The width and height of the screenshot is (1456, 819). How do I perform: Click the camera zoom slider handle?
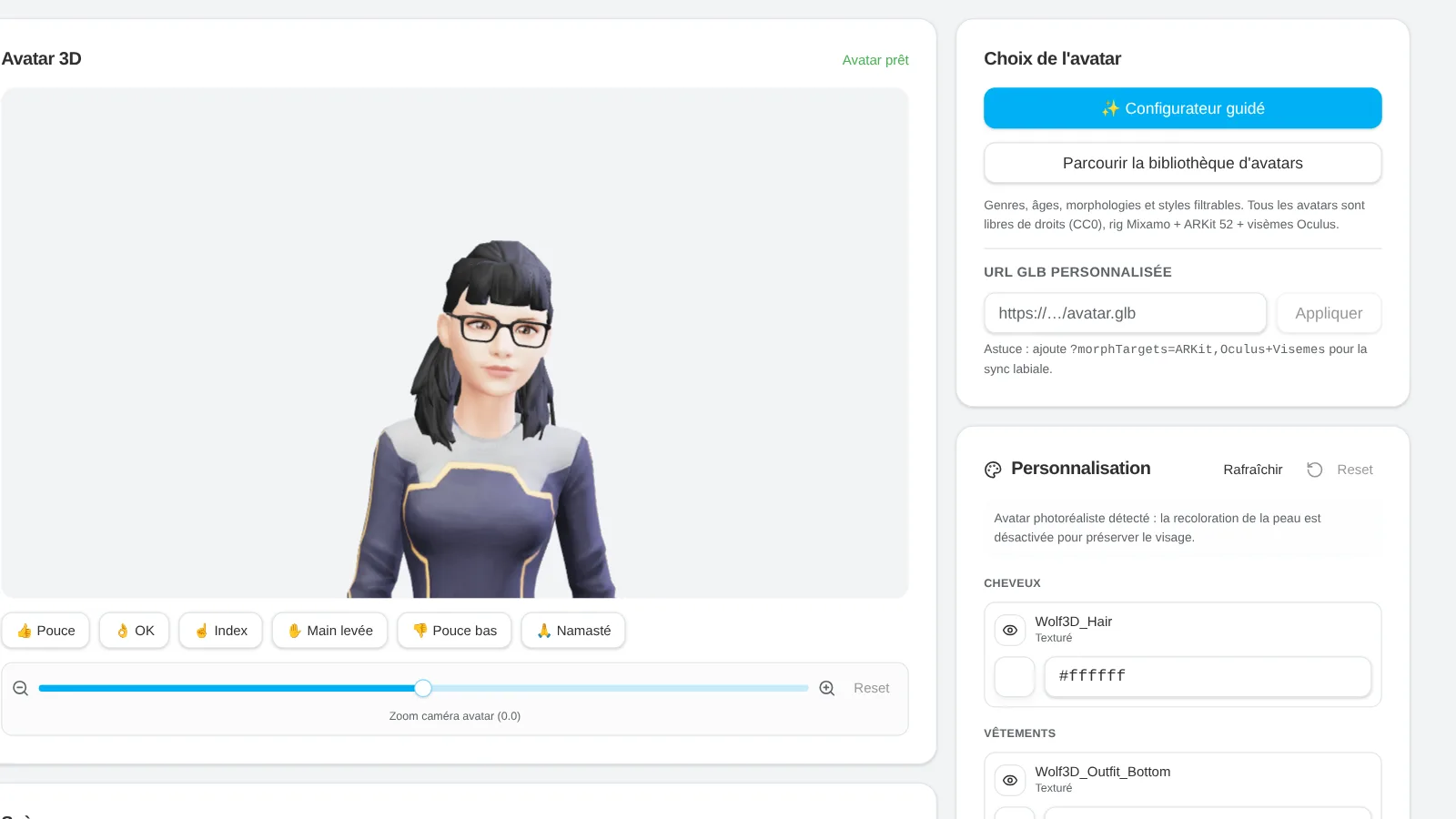coord(423,689)
